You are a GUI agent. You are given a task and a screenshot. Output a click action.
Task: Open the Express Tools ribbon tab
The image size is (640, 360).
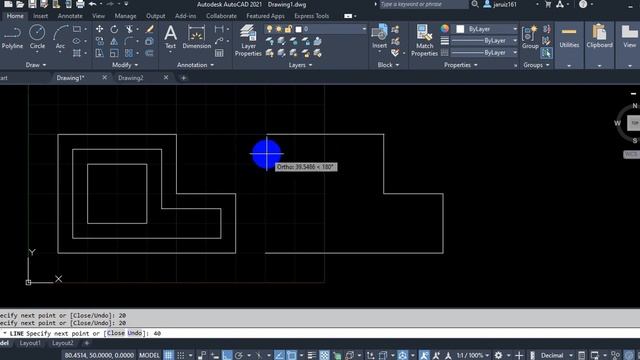pos(311,16)
